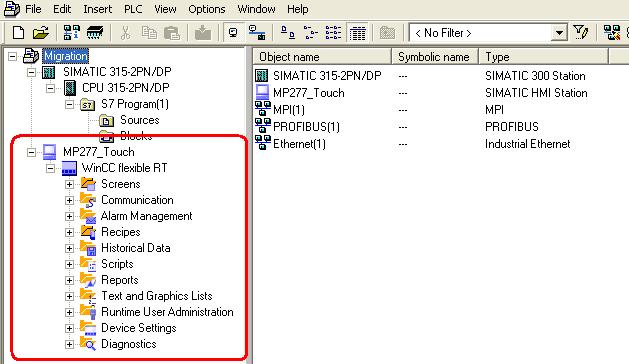Select the MPI(1) object in the list

click(x=288, y=110)
